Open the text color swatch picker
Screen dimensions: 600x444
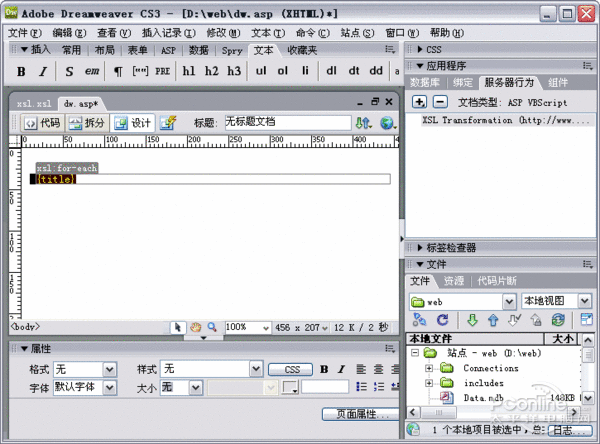tap(290, 387)
